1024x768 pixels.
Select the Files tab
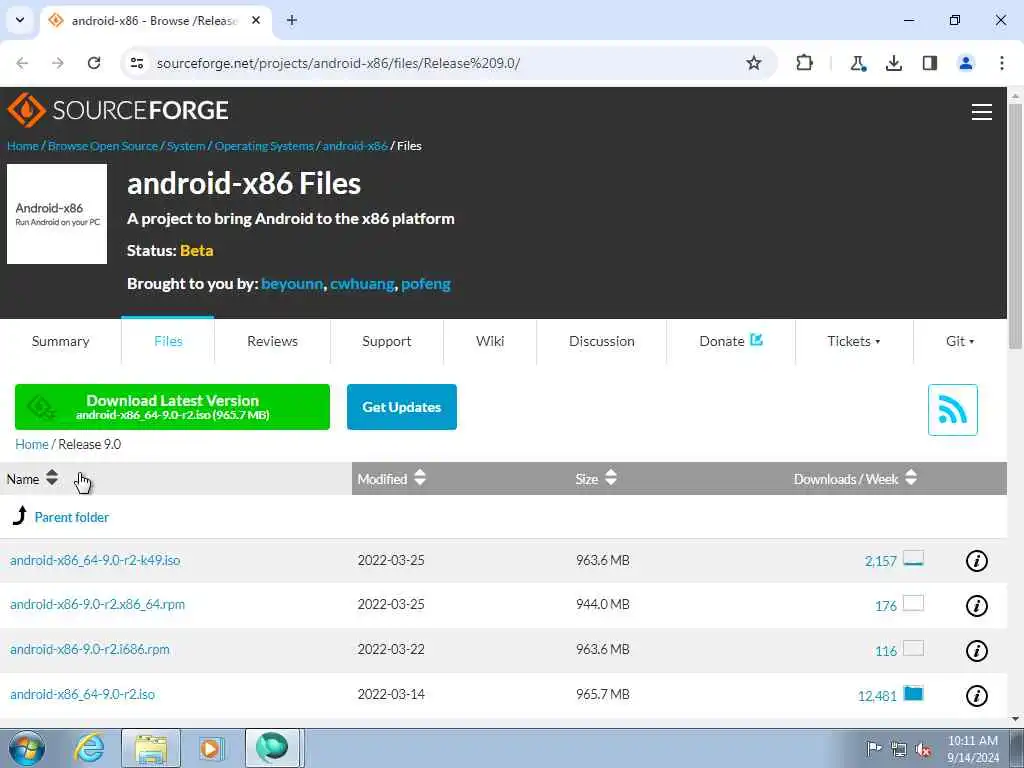point(168,341)
